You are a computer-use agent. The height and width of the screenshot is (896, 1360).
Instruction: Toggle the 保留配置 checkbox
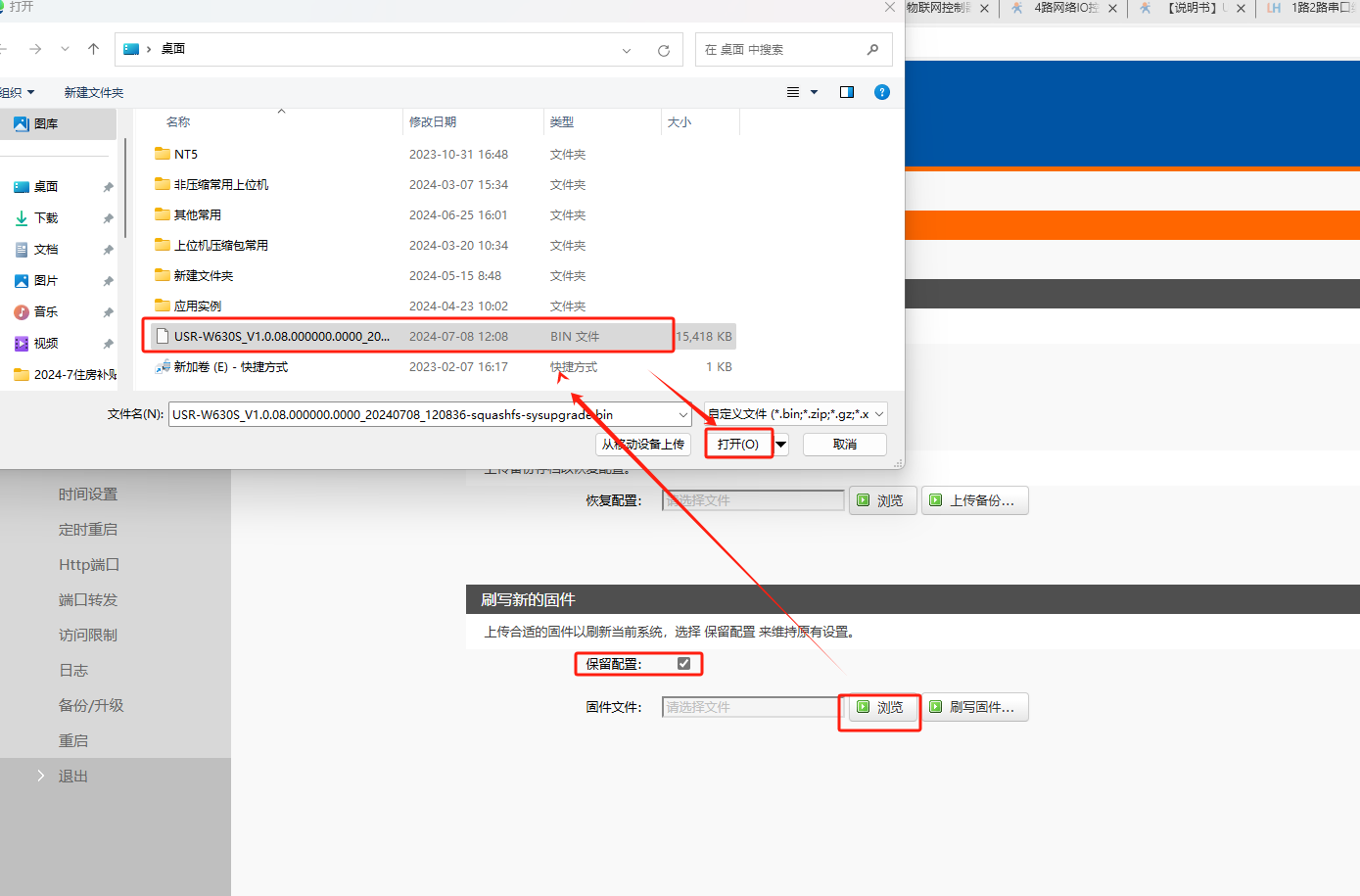(x=683, y=663)
